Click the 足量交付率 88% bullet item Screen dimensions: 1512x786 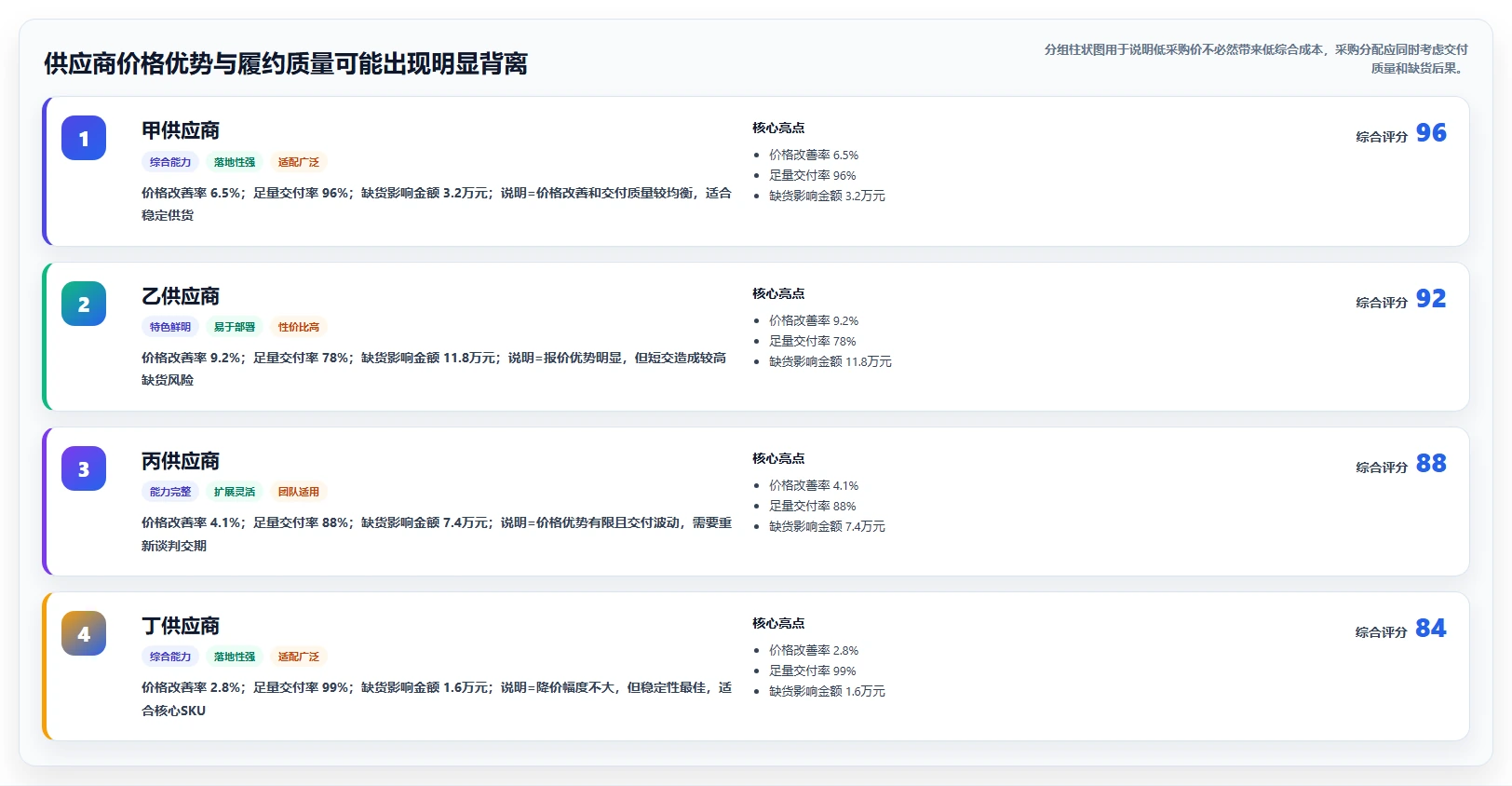(812, 507)
